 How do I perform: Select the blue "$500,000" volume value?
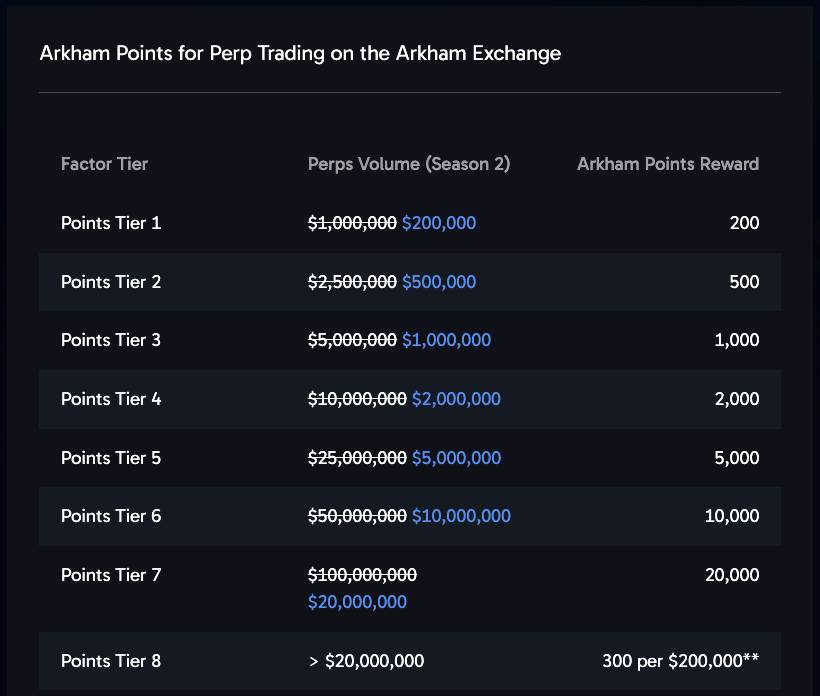(439, 282)
